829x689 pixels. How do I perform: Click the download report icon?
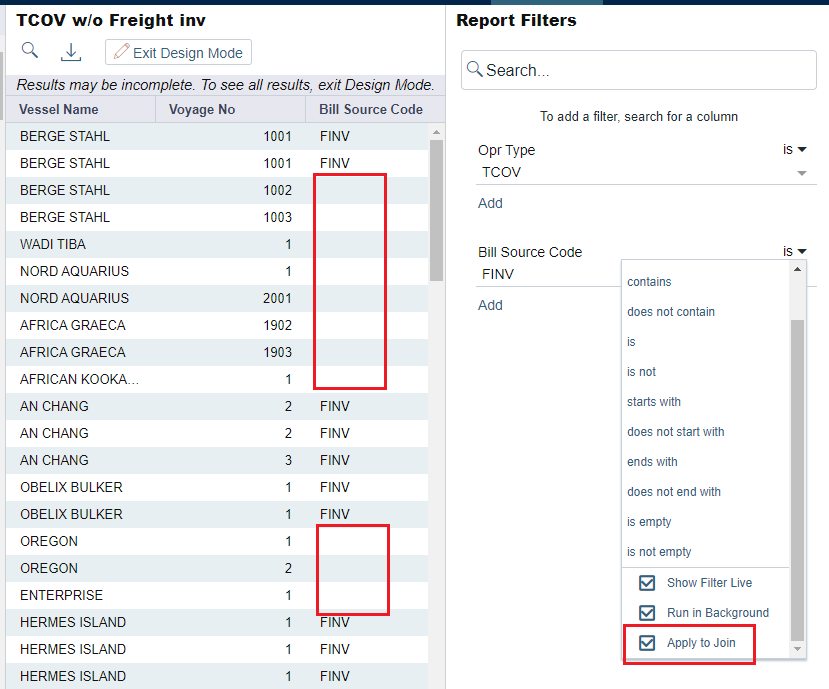pos(71,52)
